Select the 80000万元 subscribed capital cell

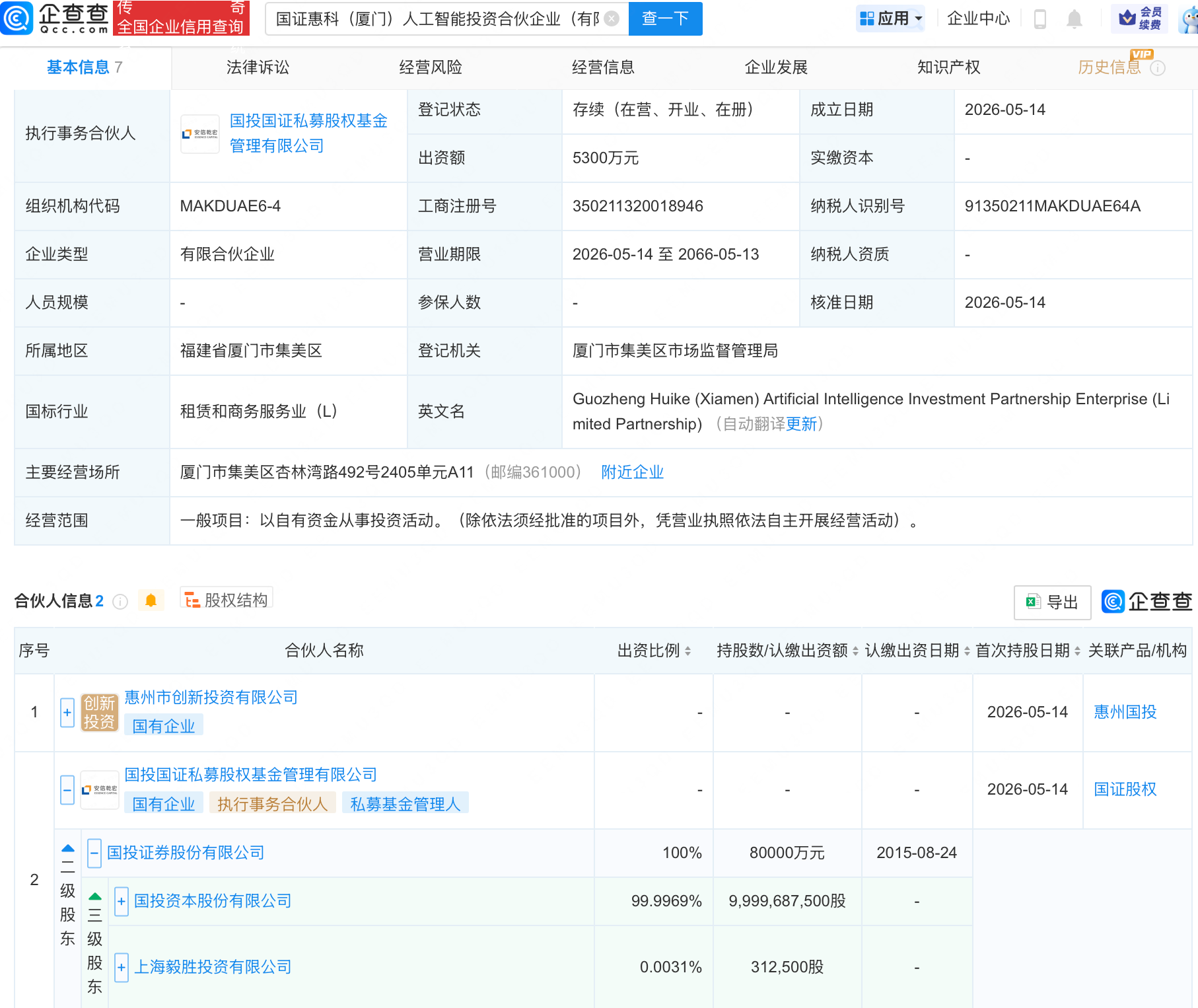(x=787, y=853)
